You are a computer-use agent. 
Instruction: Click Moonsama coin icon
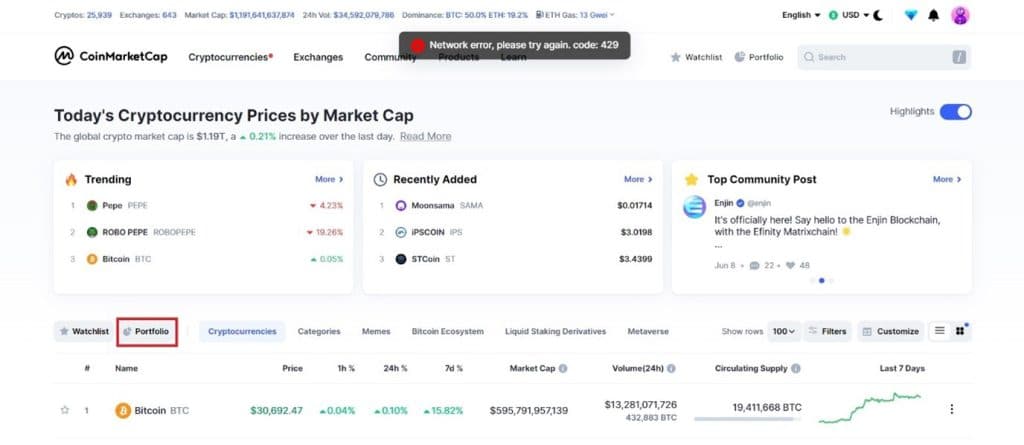[x=401, y=205]
